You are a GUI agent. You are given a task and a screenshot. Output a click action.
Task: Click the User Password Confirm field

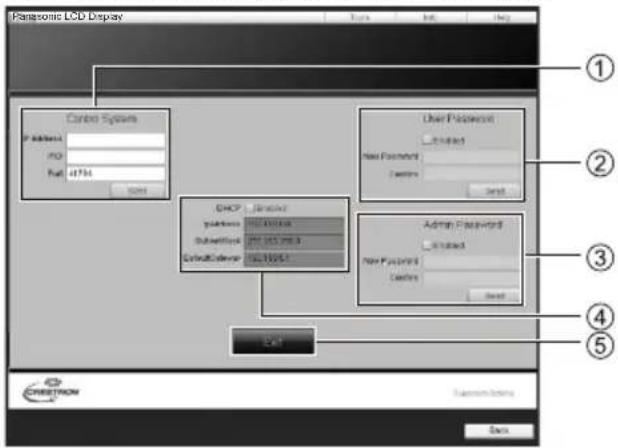[472, 174]
